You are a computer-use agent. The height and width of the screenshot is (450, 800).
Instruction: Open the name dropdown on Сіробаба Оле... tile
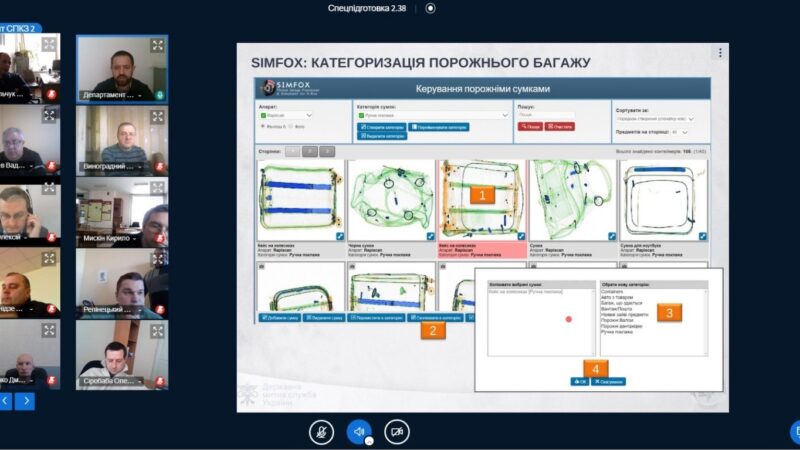(140, 381)
